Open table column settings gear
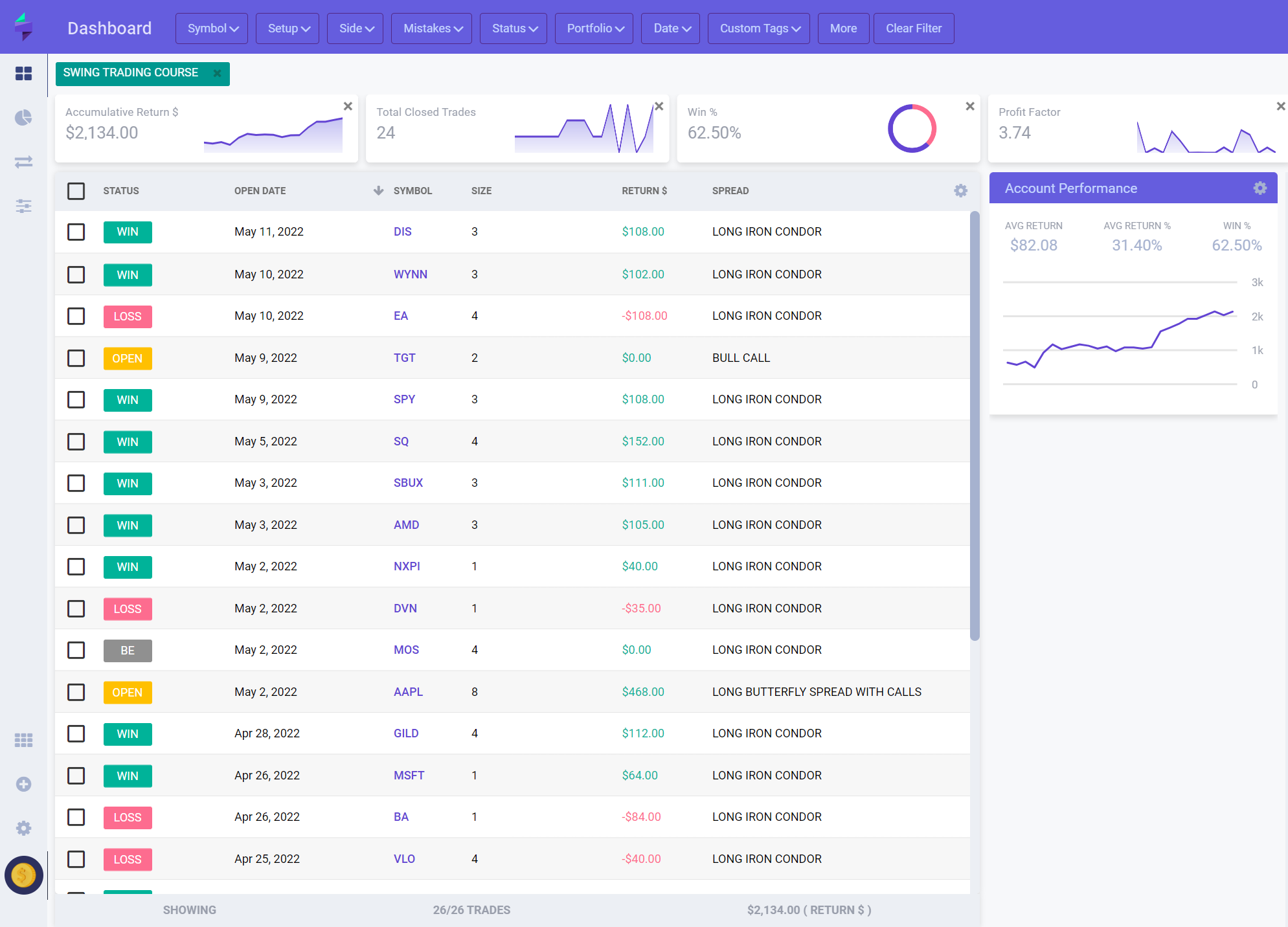1288x927 pixels. [x=961, y=190]
